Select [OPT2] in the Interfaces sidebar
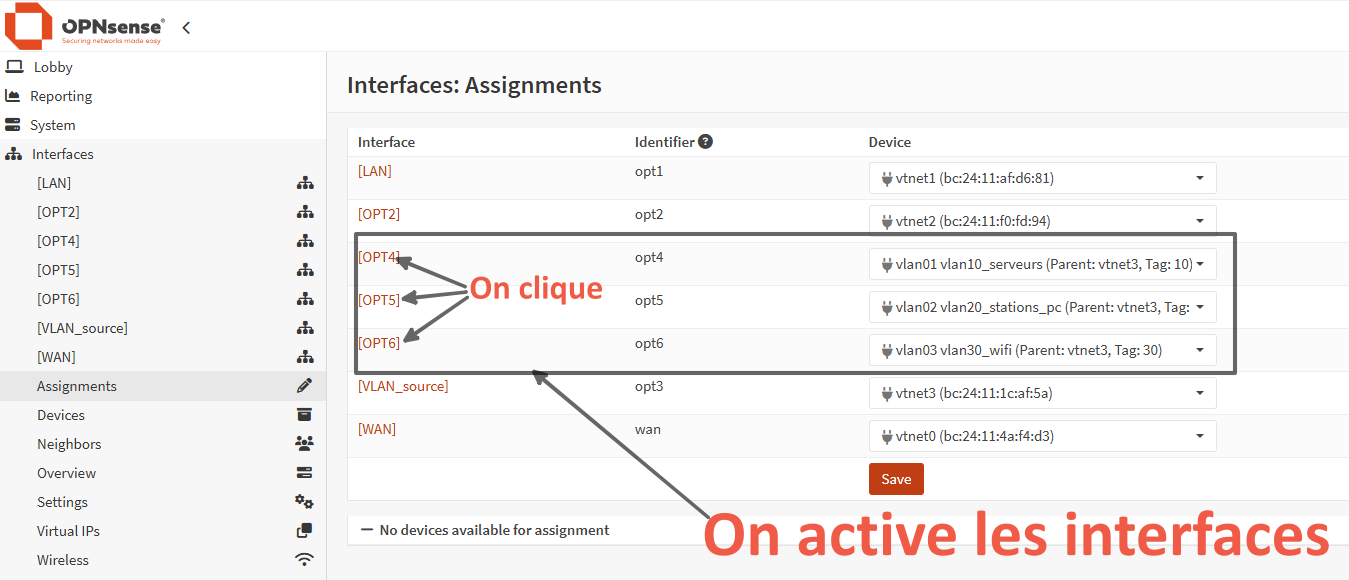The width and height of the screenshot is (1349, 580). tap(58, 212)
